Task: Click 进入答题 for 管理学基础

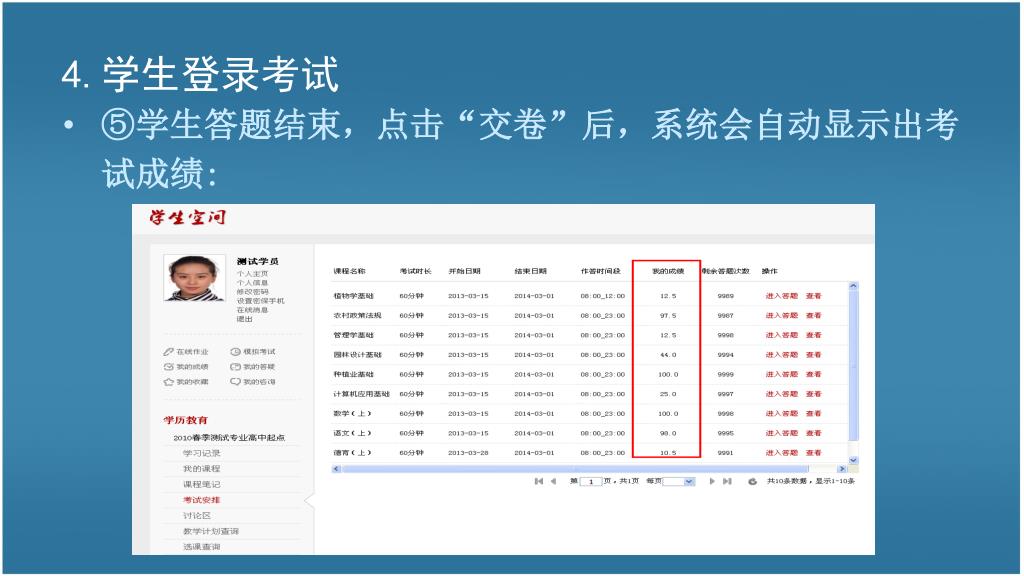Action: click(x=782, y=335)
